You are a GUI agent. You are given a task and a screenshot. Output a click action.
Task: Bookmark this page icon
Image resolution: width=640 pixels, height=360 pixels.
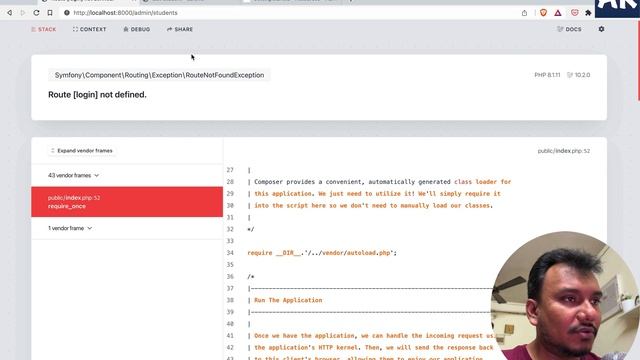coord(50,13)
